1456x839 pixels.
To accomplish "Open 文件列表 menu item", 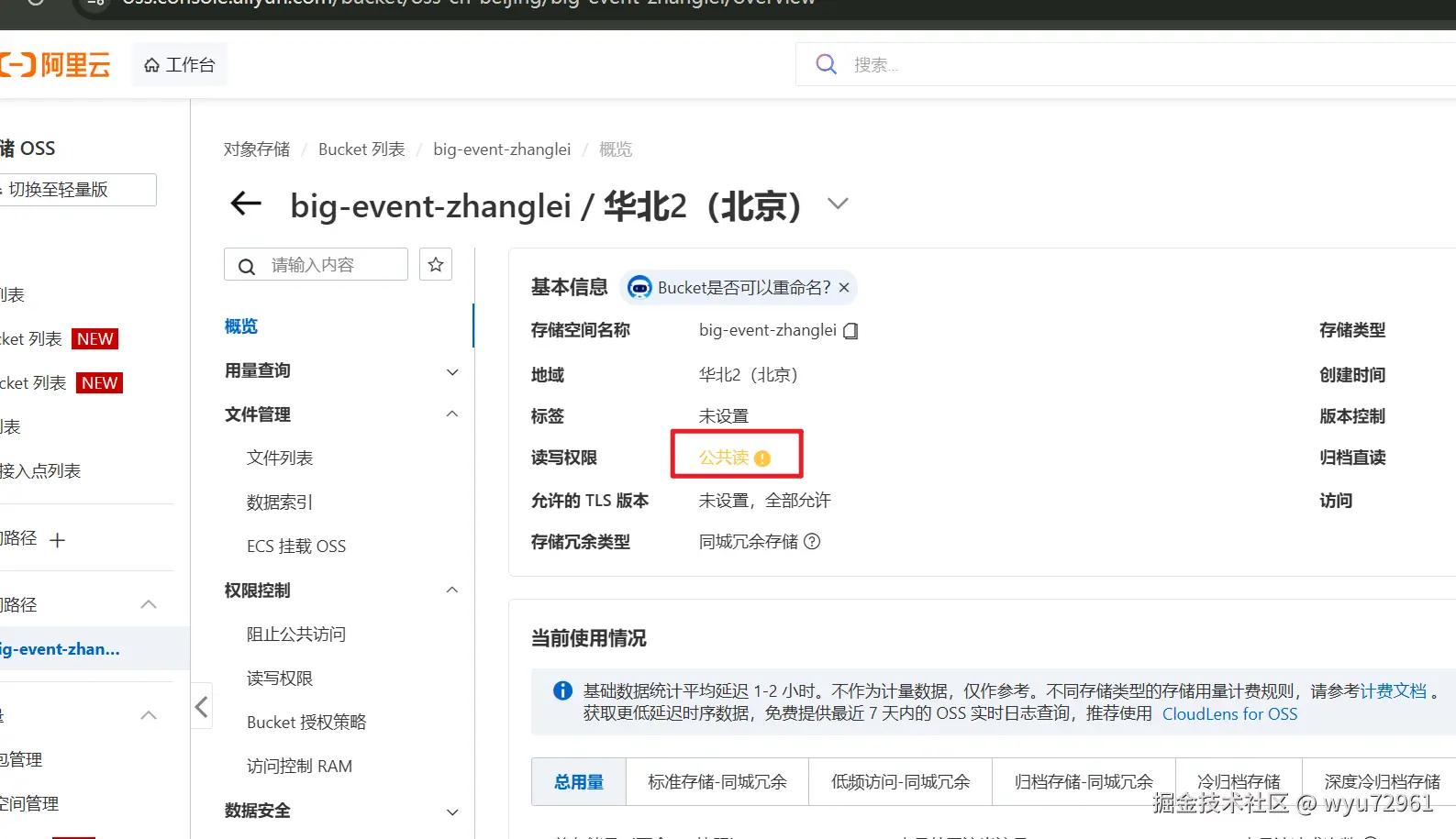I will coord(280,458).
